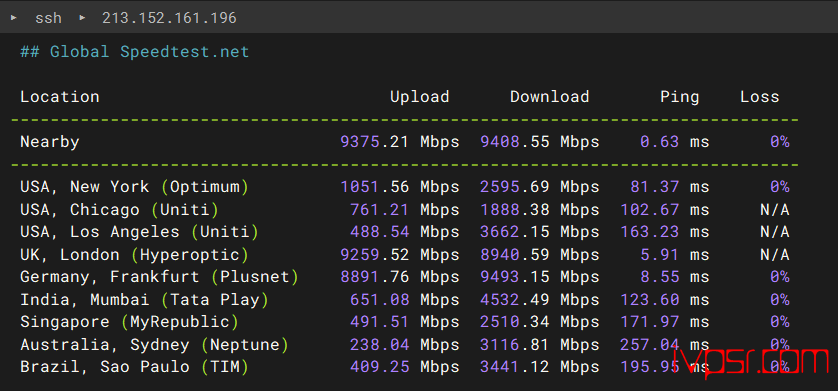Select New York upload 1051.56 Mbps

(x=400, y=186)
